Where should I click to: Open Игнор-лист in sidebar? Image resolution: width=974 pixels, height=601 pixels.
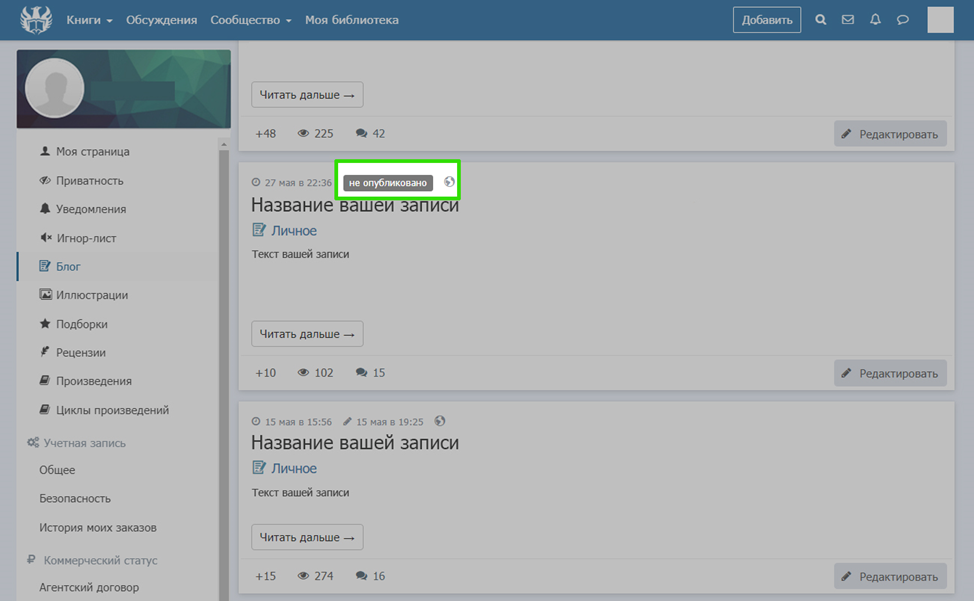pyautogui.click(x=86, y=238)
